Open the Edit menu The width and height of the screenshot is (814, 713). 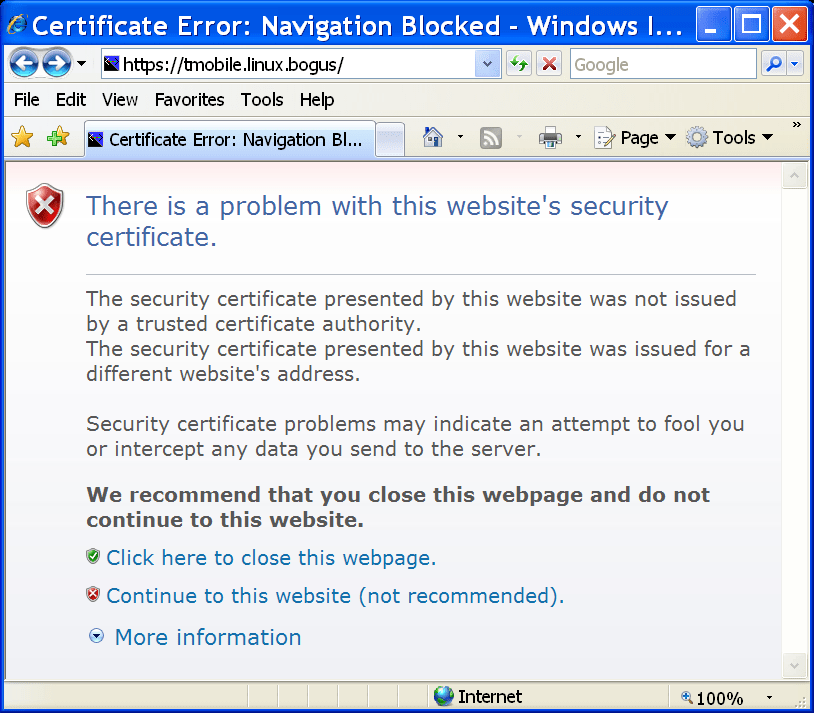(x=71, y=100)
